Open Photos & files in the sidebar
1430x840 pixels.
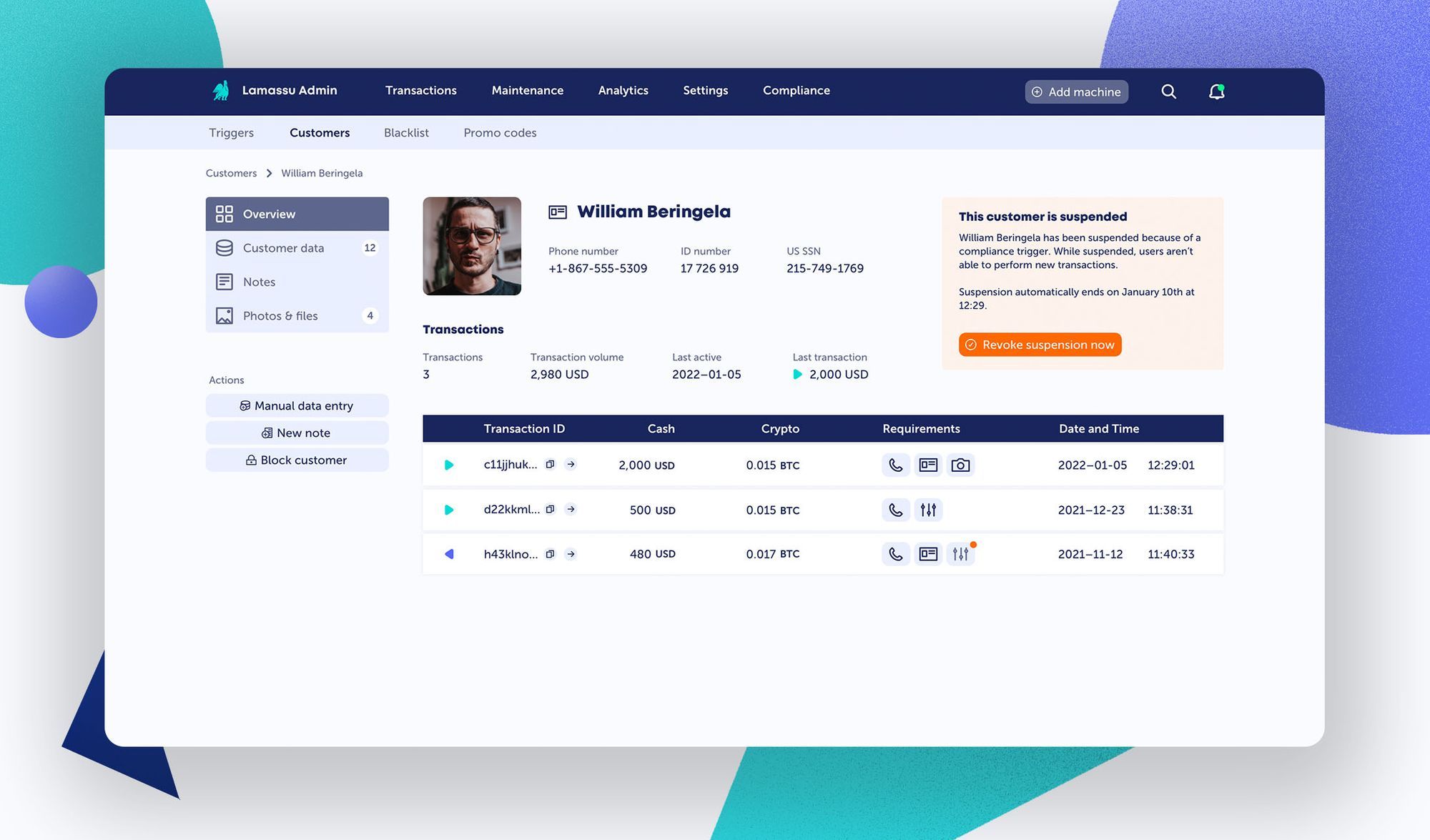coord(279,315)
